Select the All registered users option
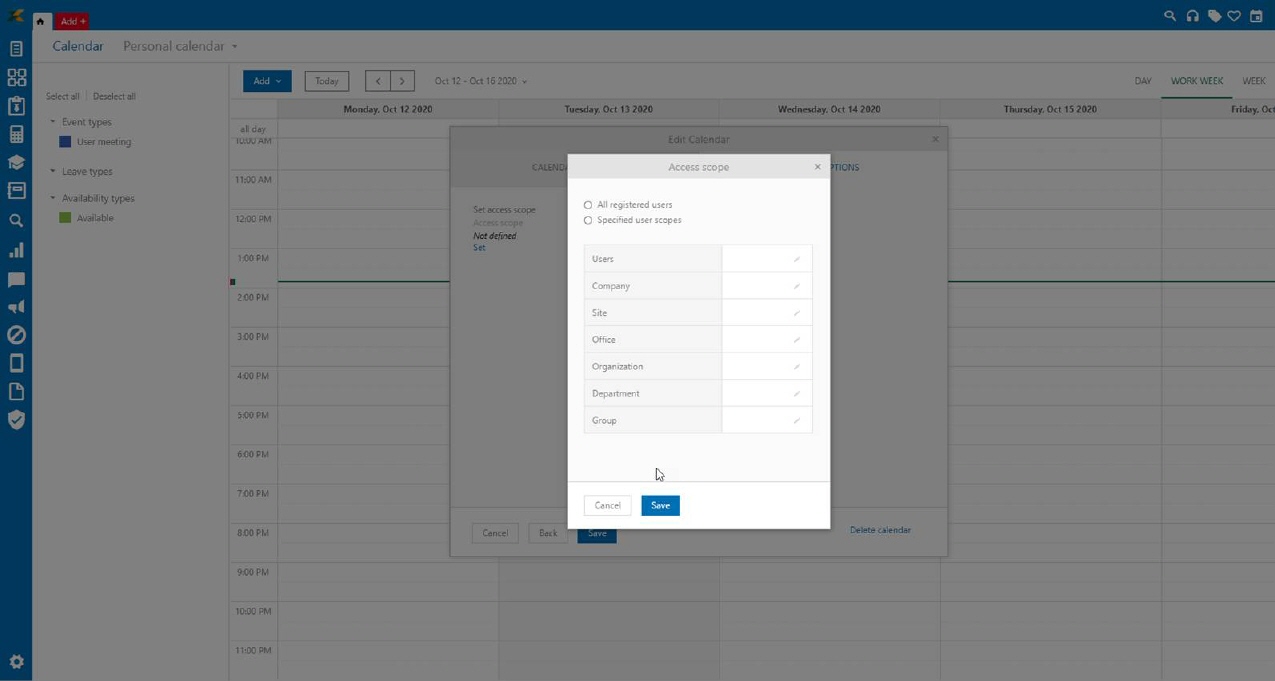1275x681 pixels. click(588, 205)
